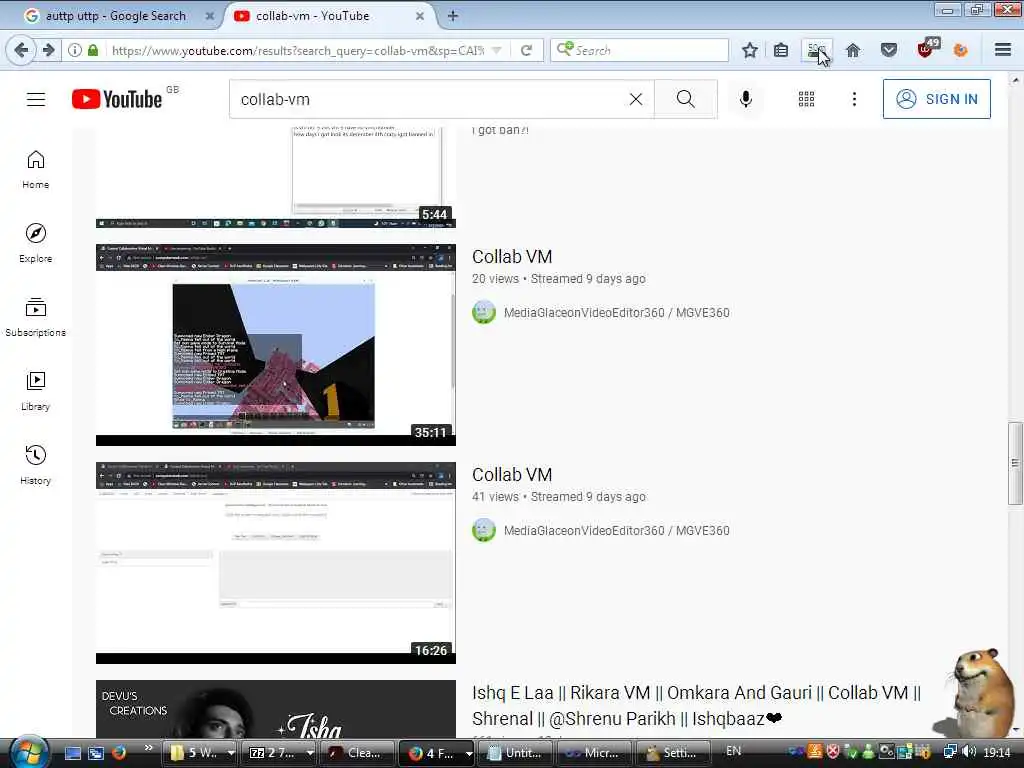Open the 16:26 Collab VM thumbnail

(276, 563)
